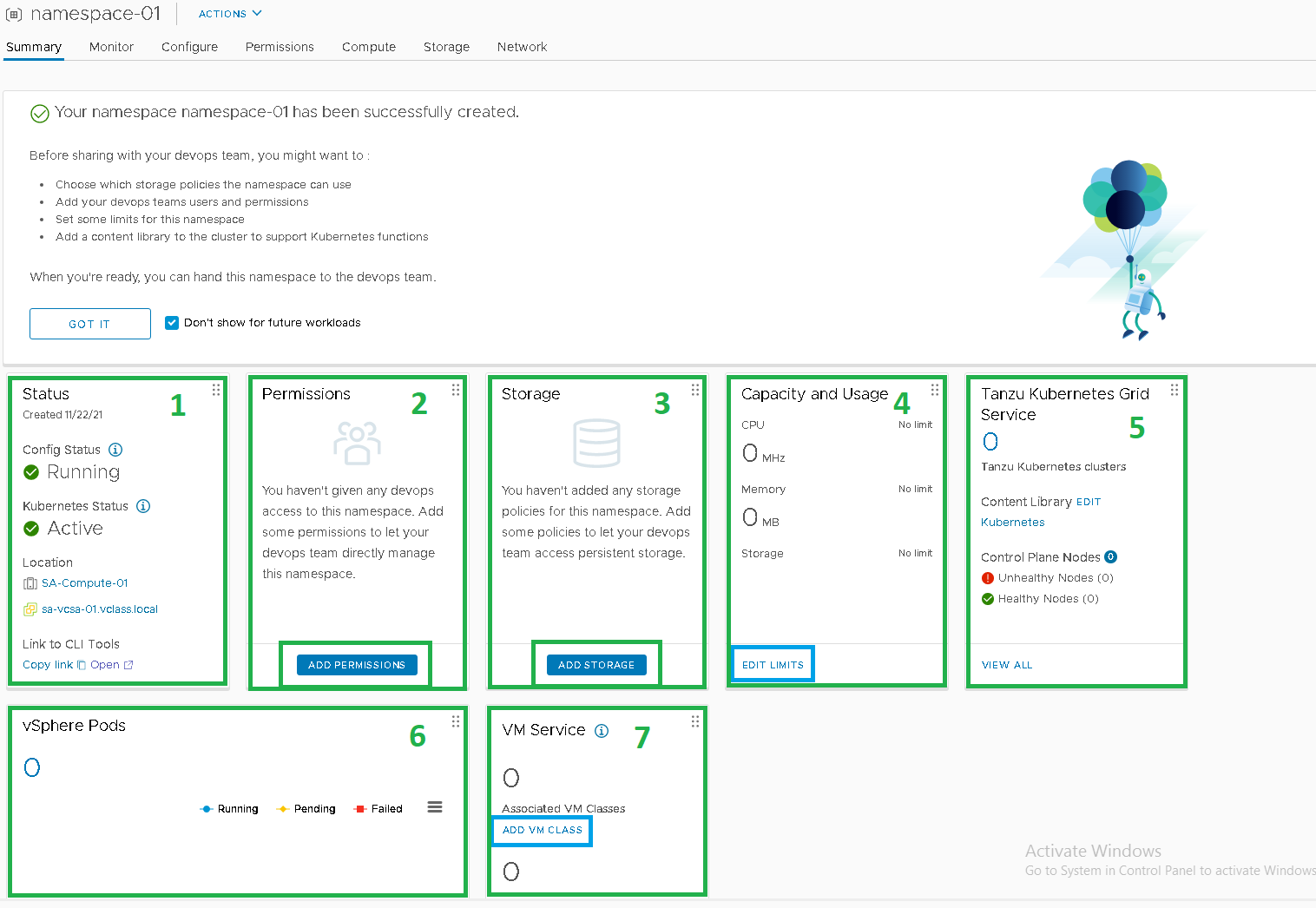The height and width of the screenshot is (908, 1316).
Task: Switch to the Monitor tab
Action: click(x=111, y=47)
